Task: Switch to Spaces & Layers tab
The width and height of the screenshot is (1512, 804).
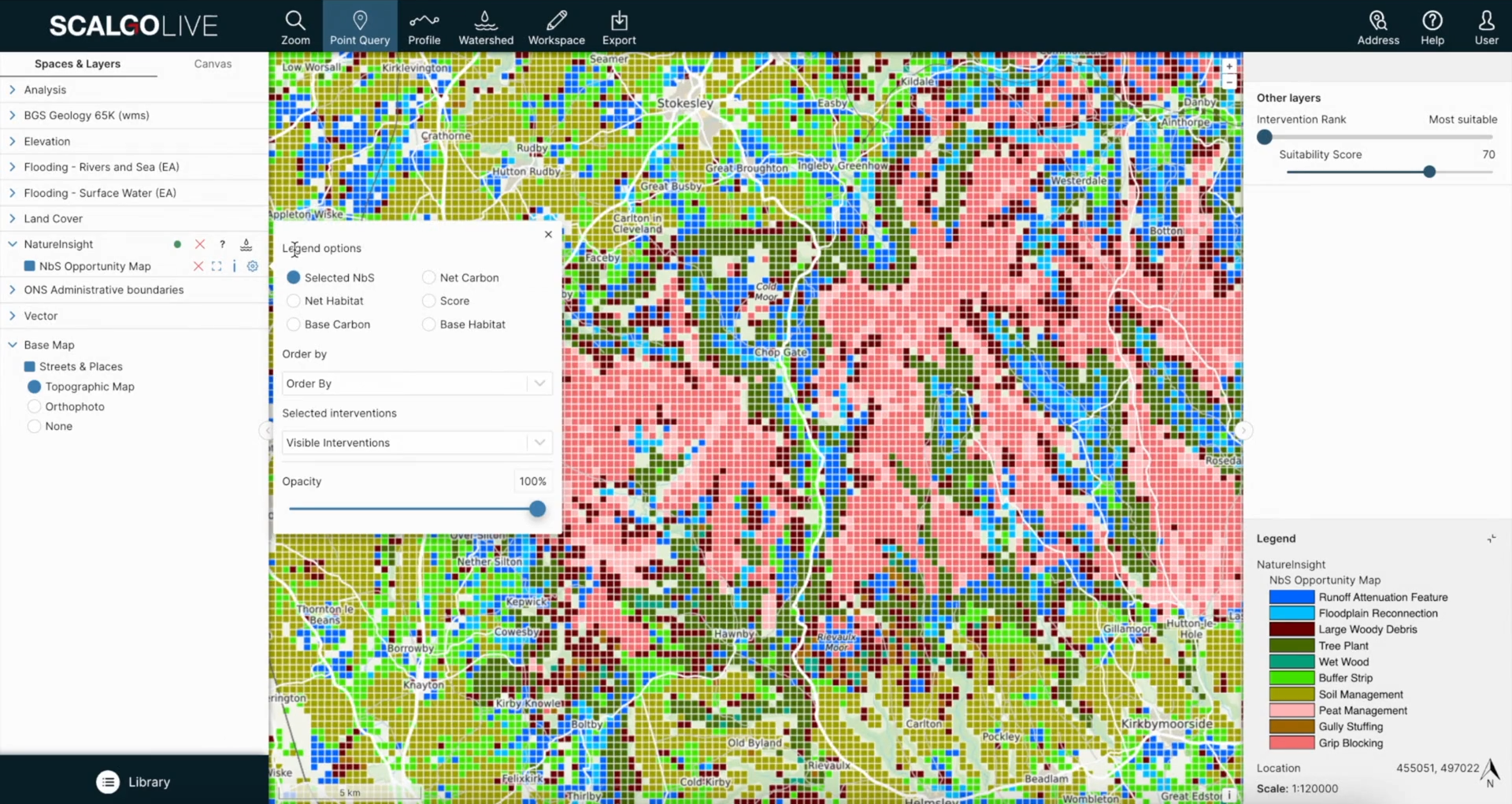Action: pyautogui.click(x=77, y=64)
